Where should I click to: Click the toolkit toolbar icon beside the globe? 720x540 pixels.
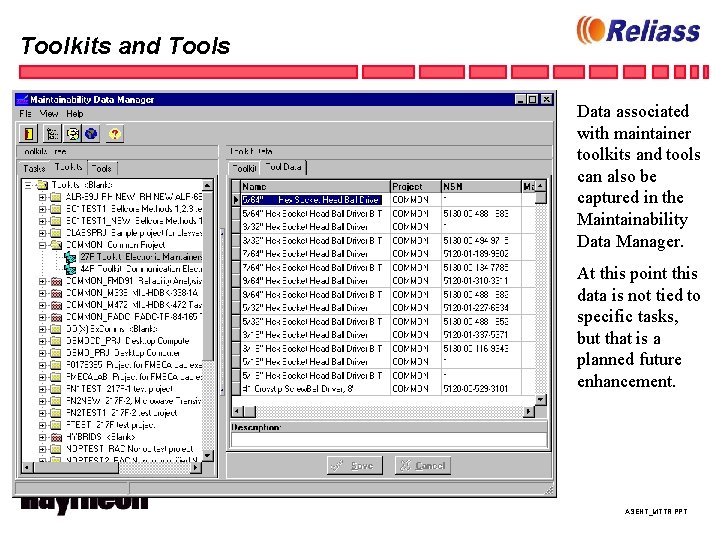(73, 134)
